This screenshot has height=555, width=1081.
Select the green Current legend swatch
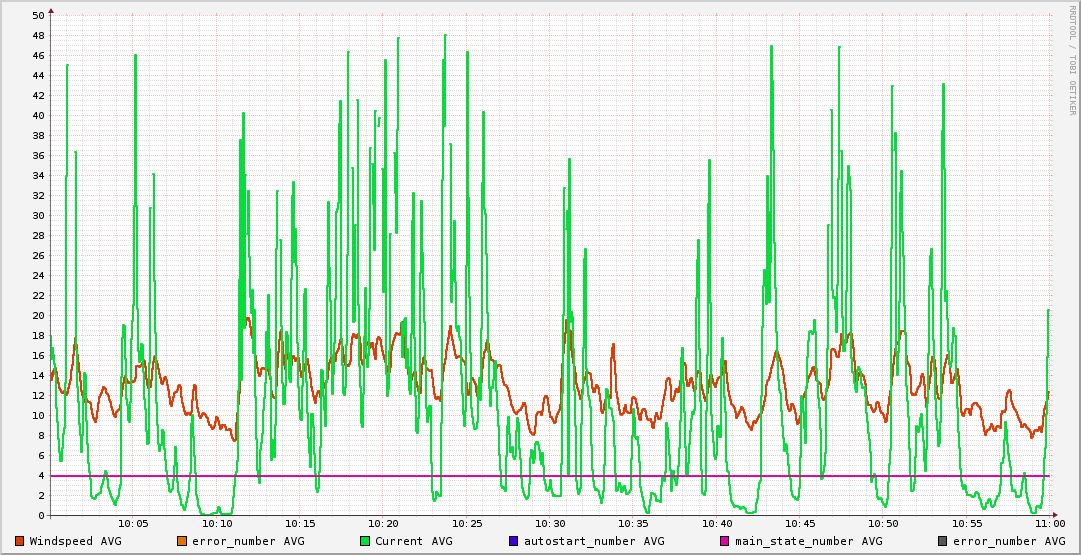364,541
